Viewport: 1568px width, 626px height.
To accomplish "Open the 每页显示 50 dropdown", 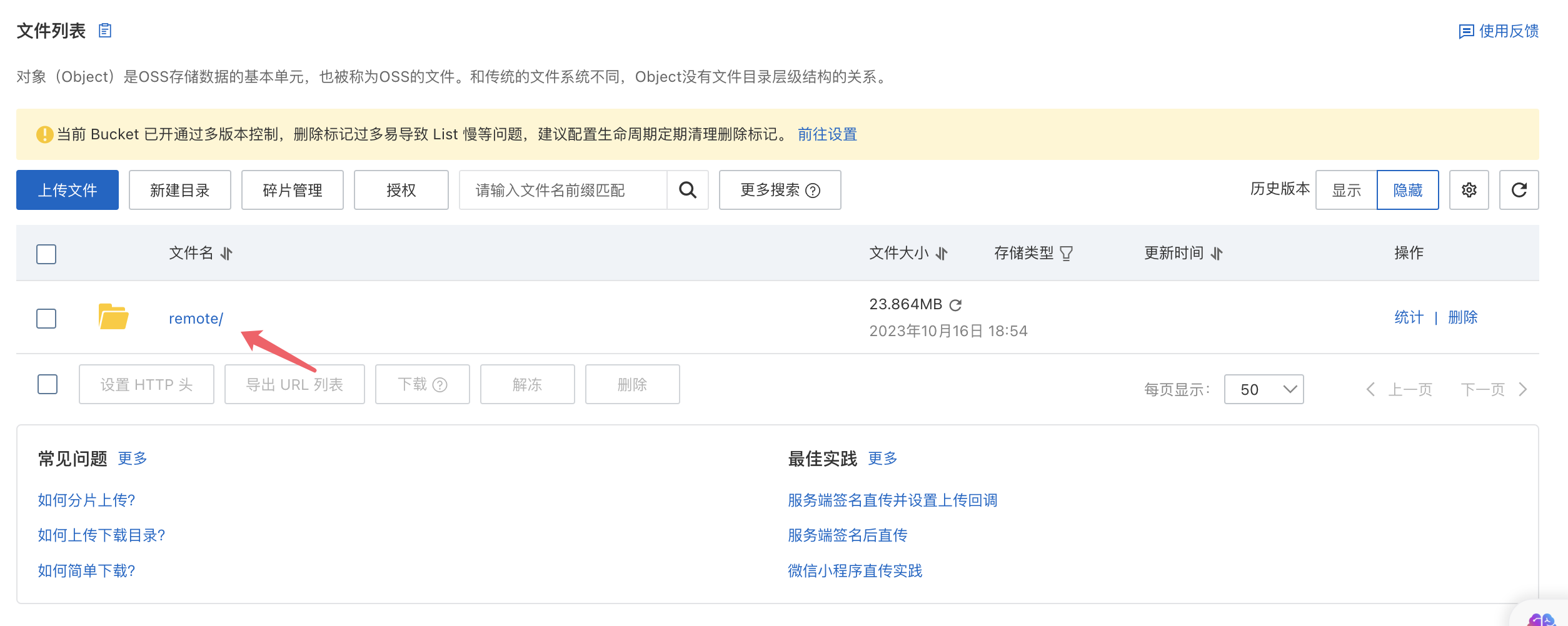I will 1264,389.
